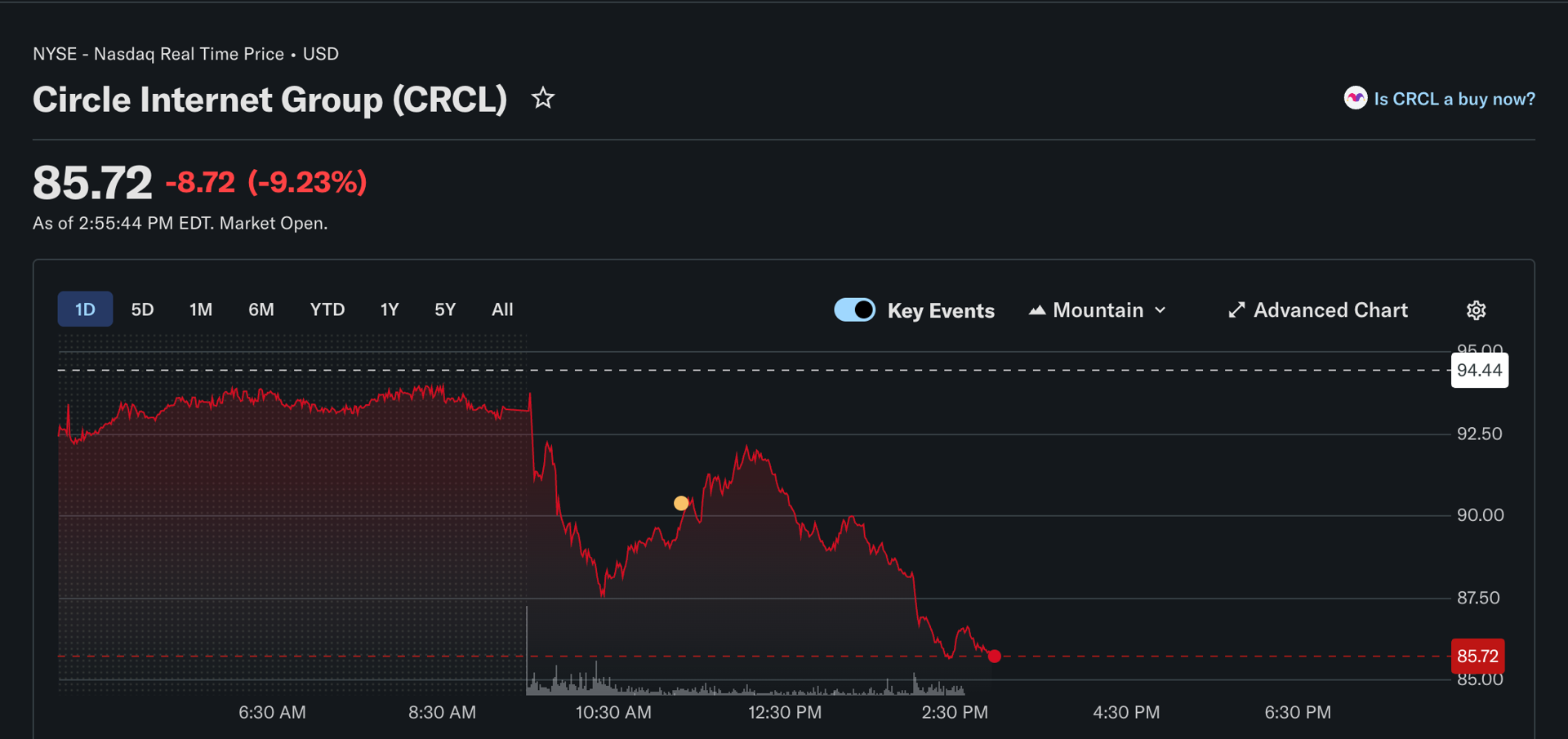The image size is (1568, 739).
Task: Click the yellow key event marker on chart
Action: [x=681, y=503]
